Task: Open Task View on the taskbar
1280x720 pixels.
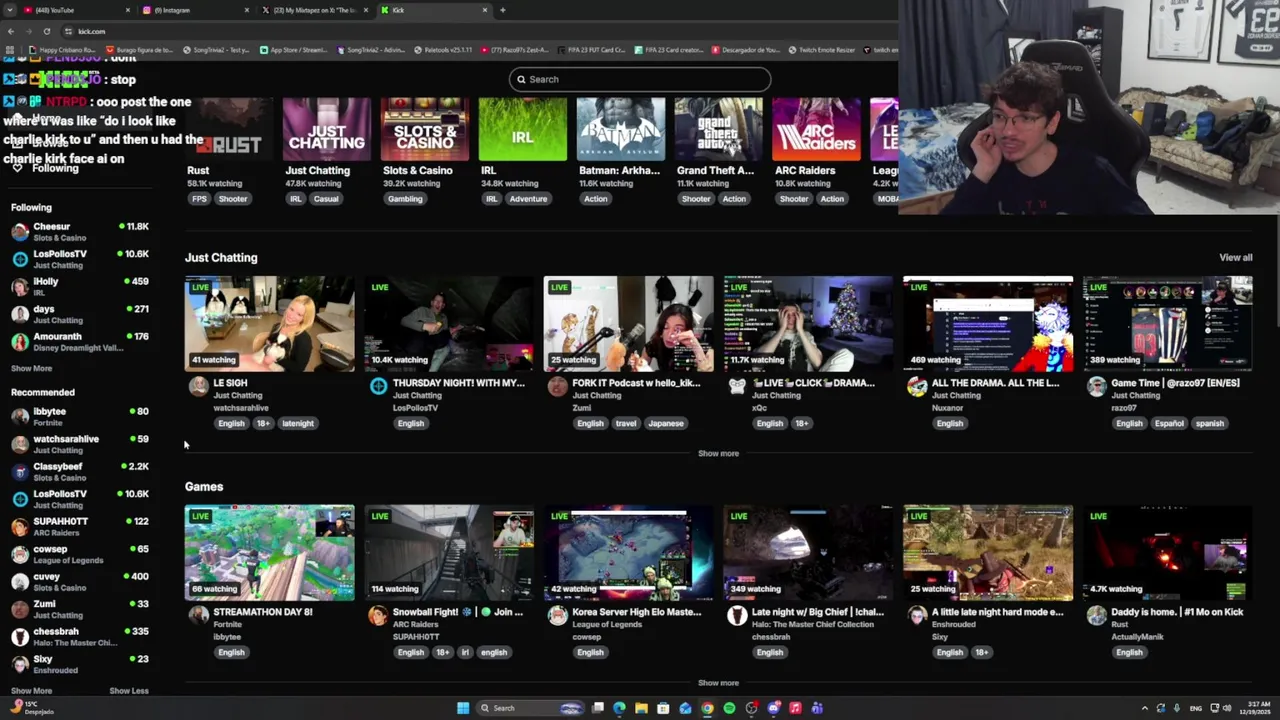Action: click(x=598, y=708)
